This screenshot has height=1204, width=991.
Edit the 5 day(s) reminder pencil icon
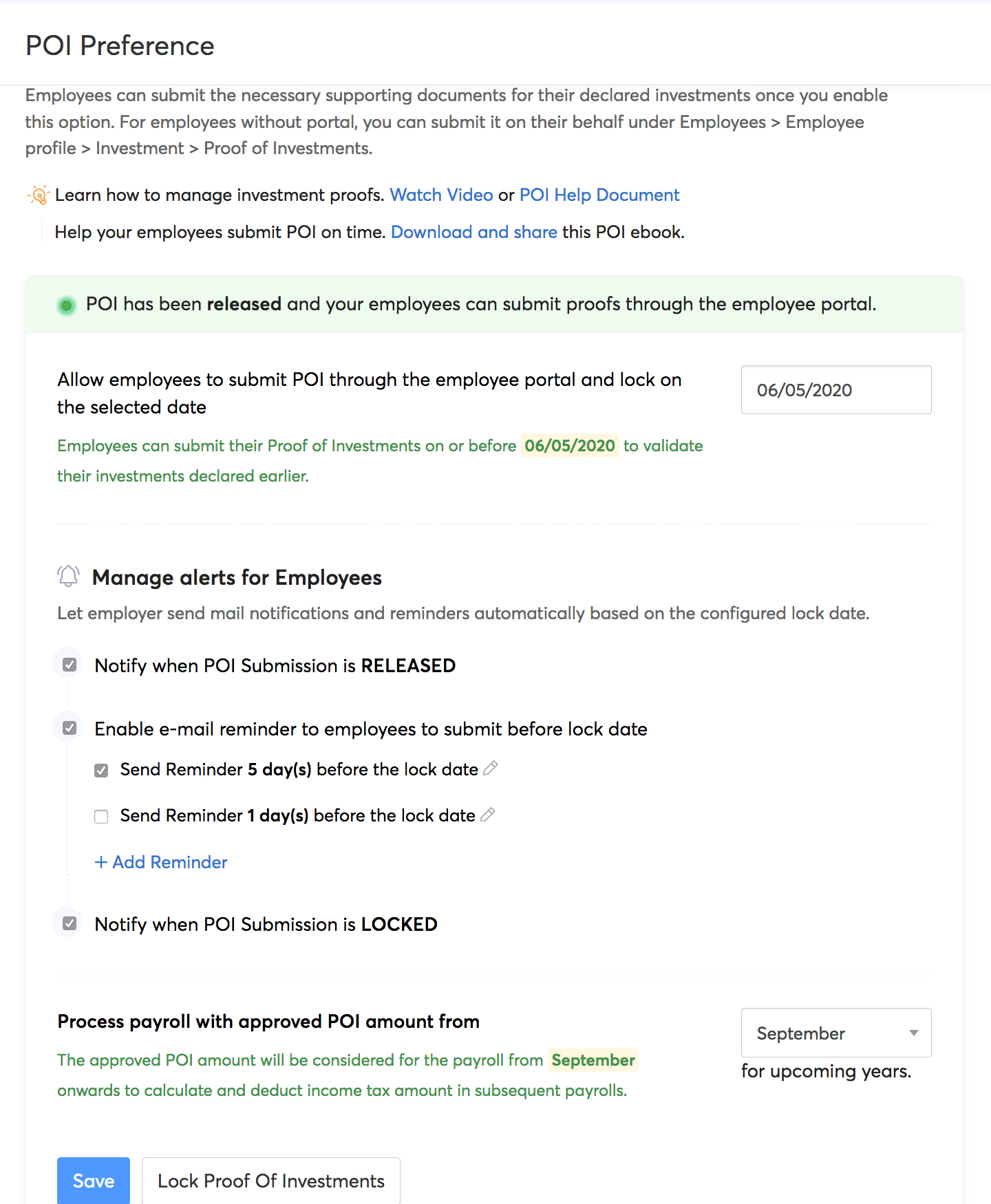[x=491, y=768]
